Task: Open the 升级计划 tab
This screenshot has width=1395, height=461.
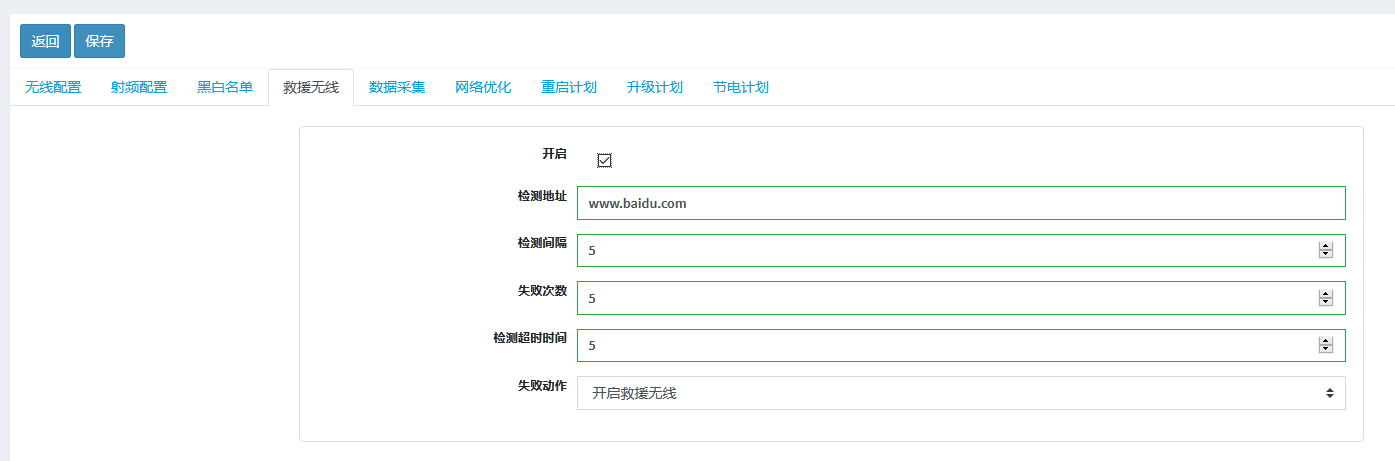Action: tap(655, 87)
